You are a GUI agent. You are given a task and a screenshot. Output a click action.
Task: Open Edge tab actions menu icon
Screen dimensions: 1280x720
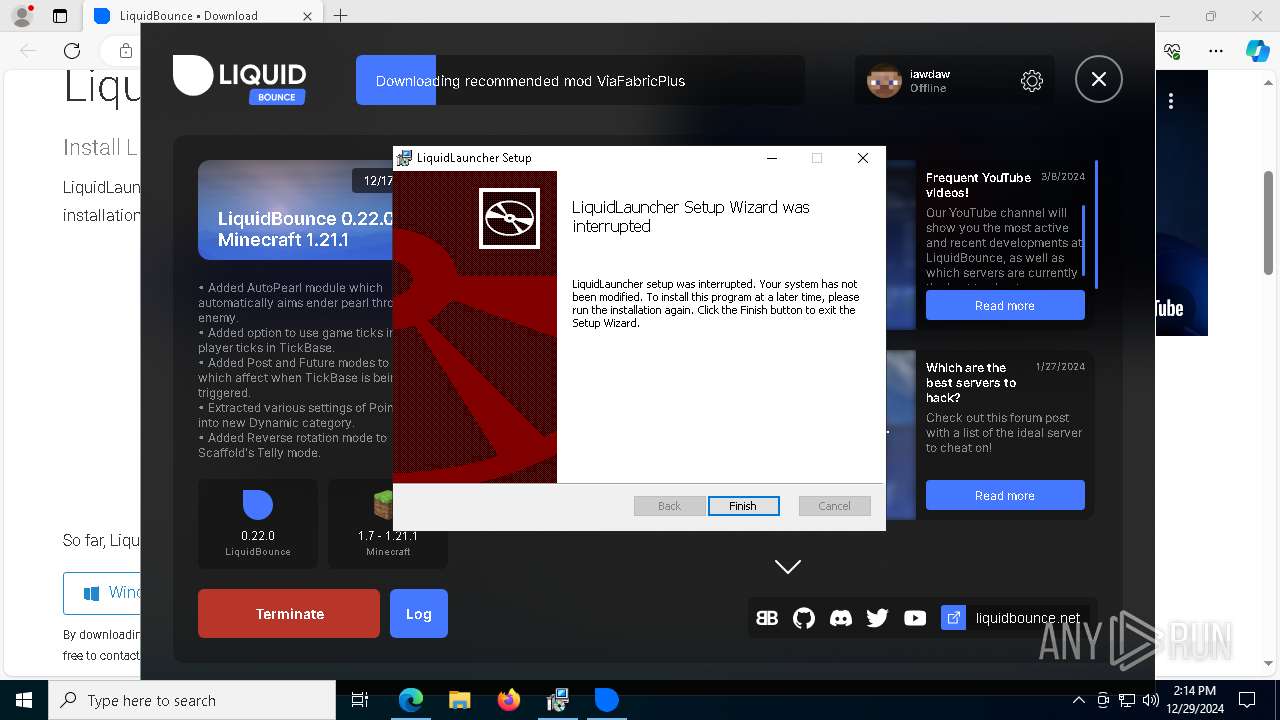pyautogui.click(x=60, y=15)
